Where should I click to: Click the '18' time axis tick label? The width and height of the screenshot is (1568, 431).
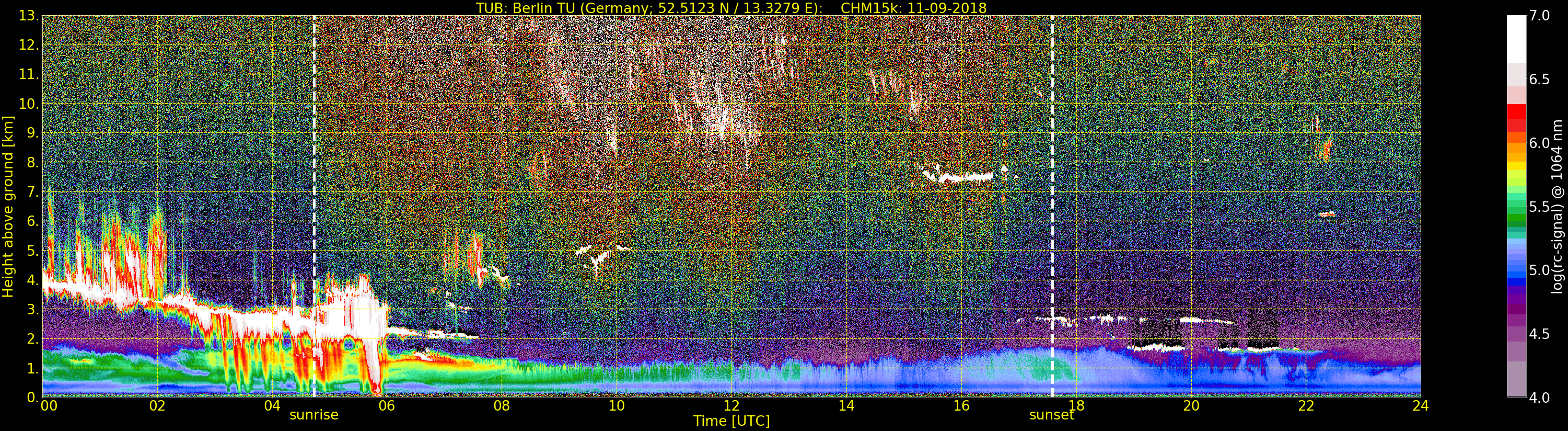click(1076, 405)
